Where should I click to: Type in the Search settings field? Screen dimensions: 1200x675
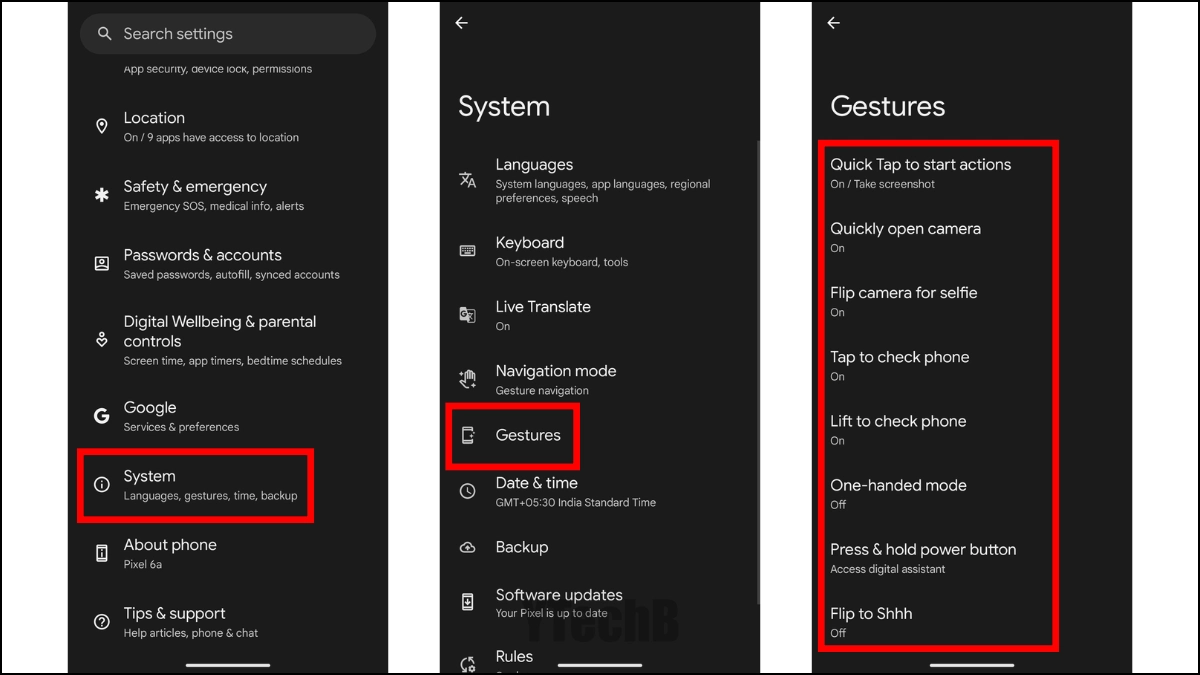(x=240, y=34)
